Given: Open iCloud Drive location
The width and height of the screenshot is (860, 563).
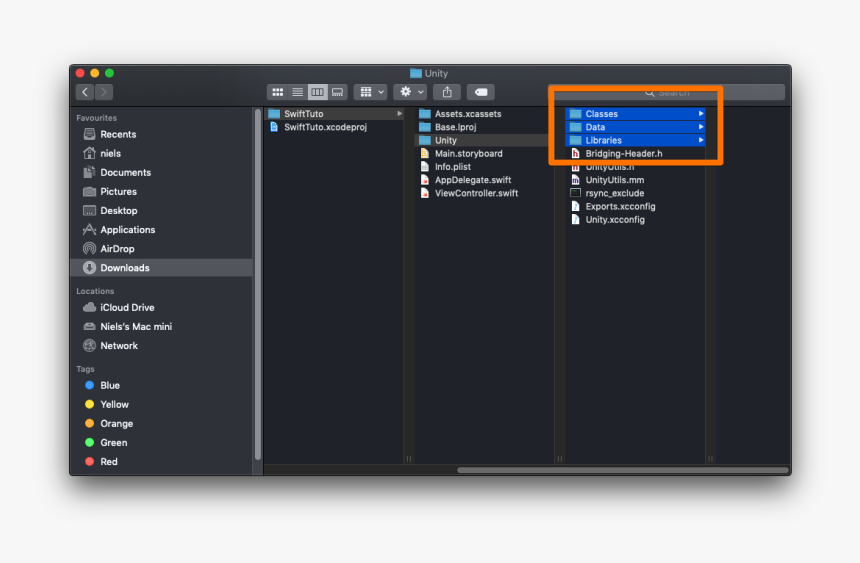Looking at the screenshot, I should (x=162, y=308).
